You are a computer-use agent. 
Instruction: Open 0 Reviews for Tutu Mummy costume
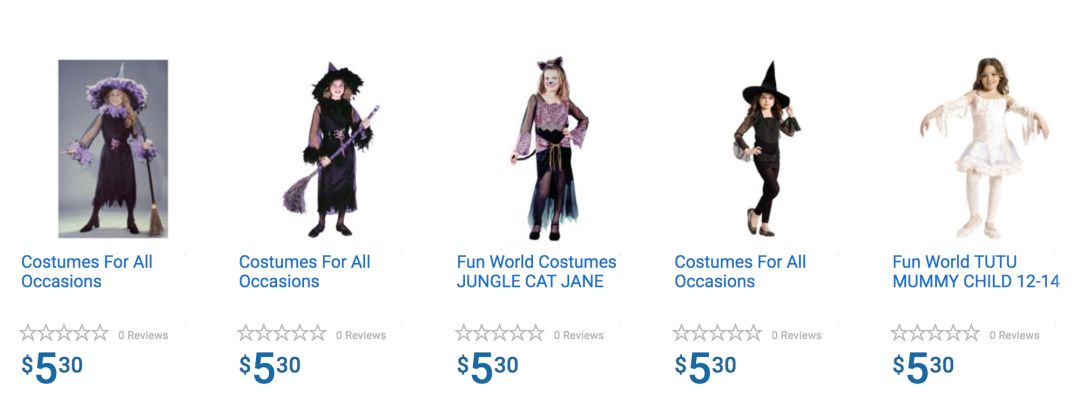click(x=1014, y=336)
